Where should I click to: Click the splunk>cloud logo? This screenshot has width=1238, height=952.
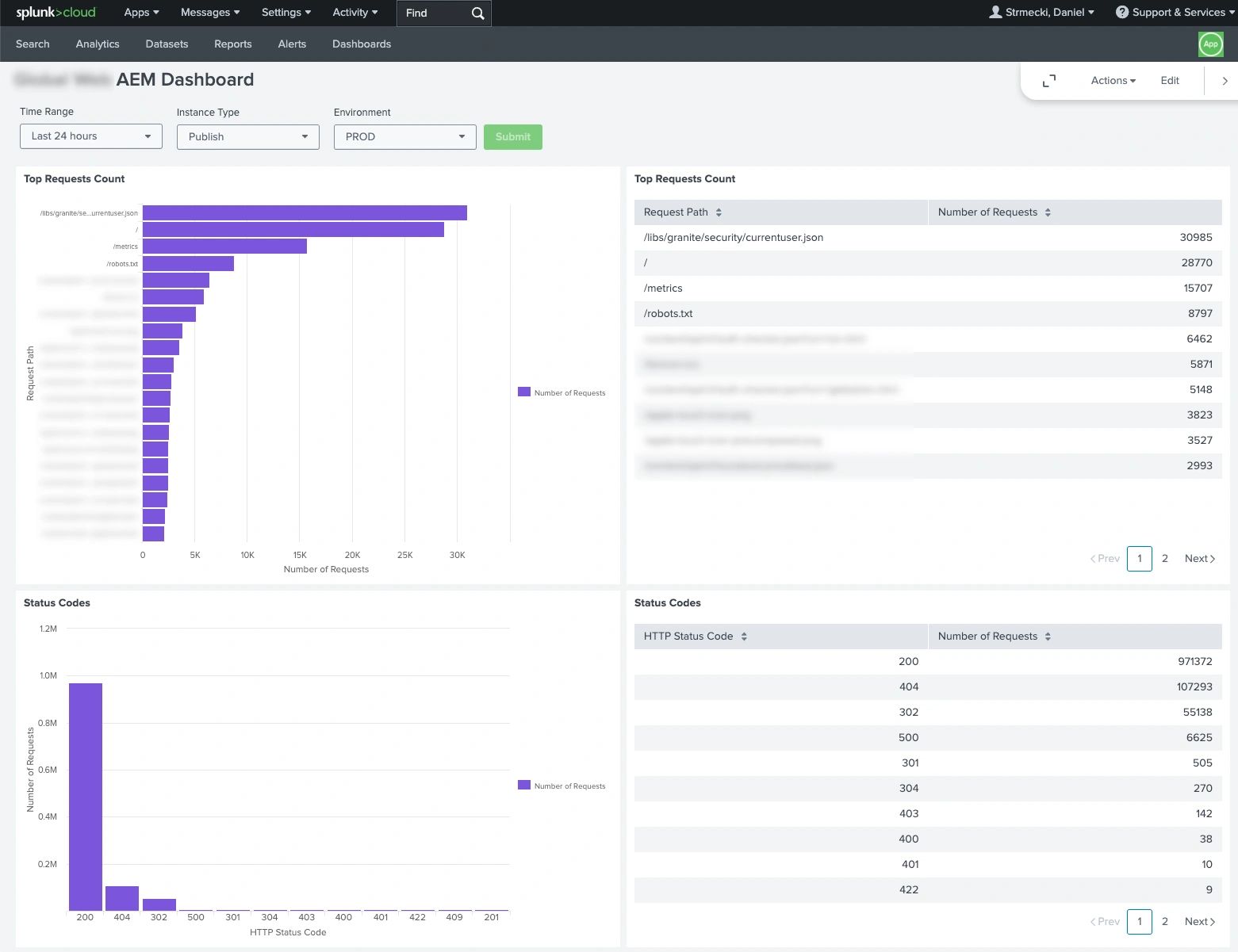(55, 12)
